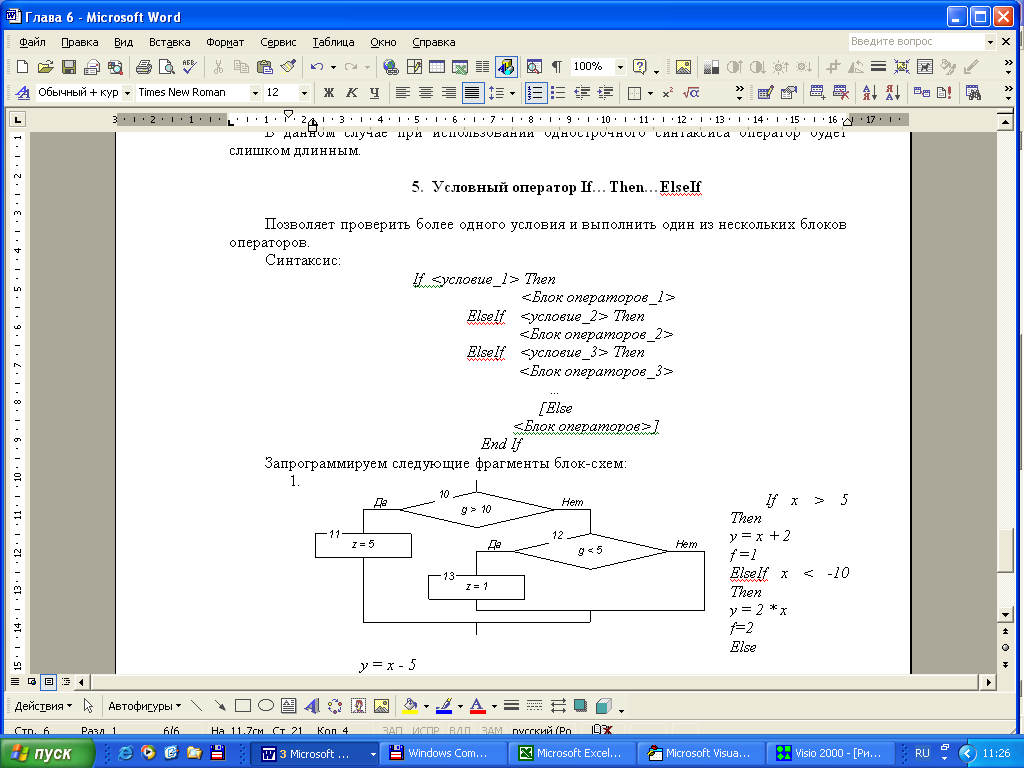Insert a table from the toolbar
The height and width of the screenshot is (768, 1024).
click(437, 67)
